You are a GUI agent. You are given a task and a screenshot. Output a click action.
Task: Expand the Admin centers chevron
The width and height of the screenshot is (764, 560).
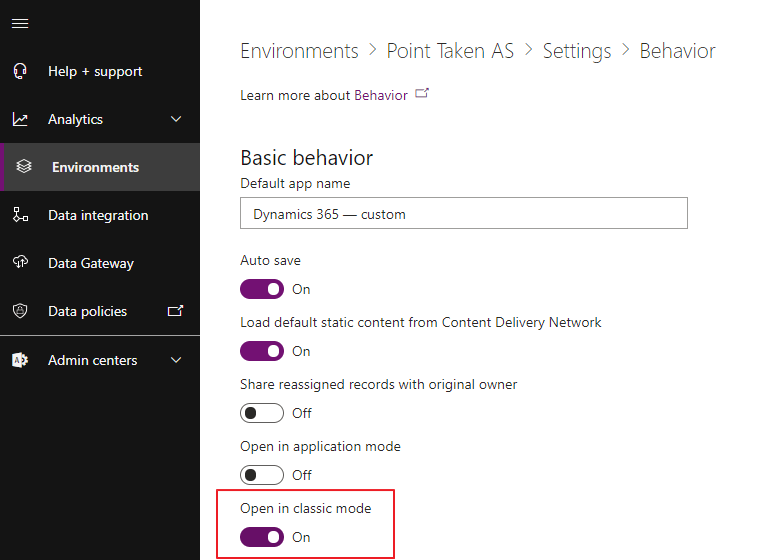tap(176, 360)
